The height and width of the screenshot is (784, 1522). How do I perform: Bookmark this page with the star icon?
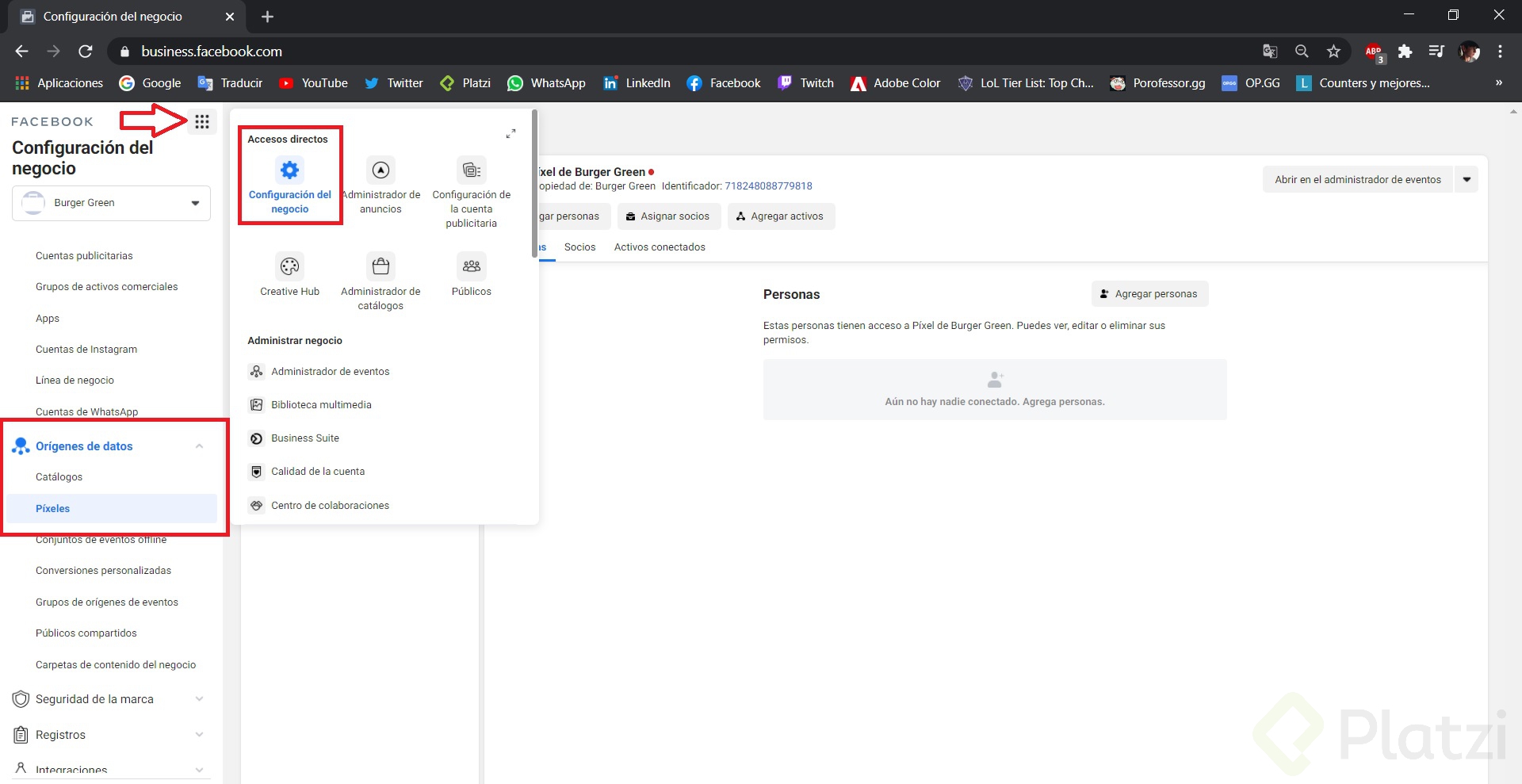pos(1333,52)
